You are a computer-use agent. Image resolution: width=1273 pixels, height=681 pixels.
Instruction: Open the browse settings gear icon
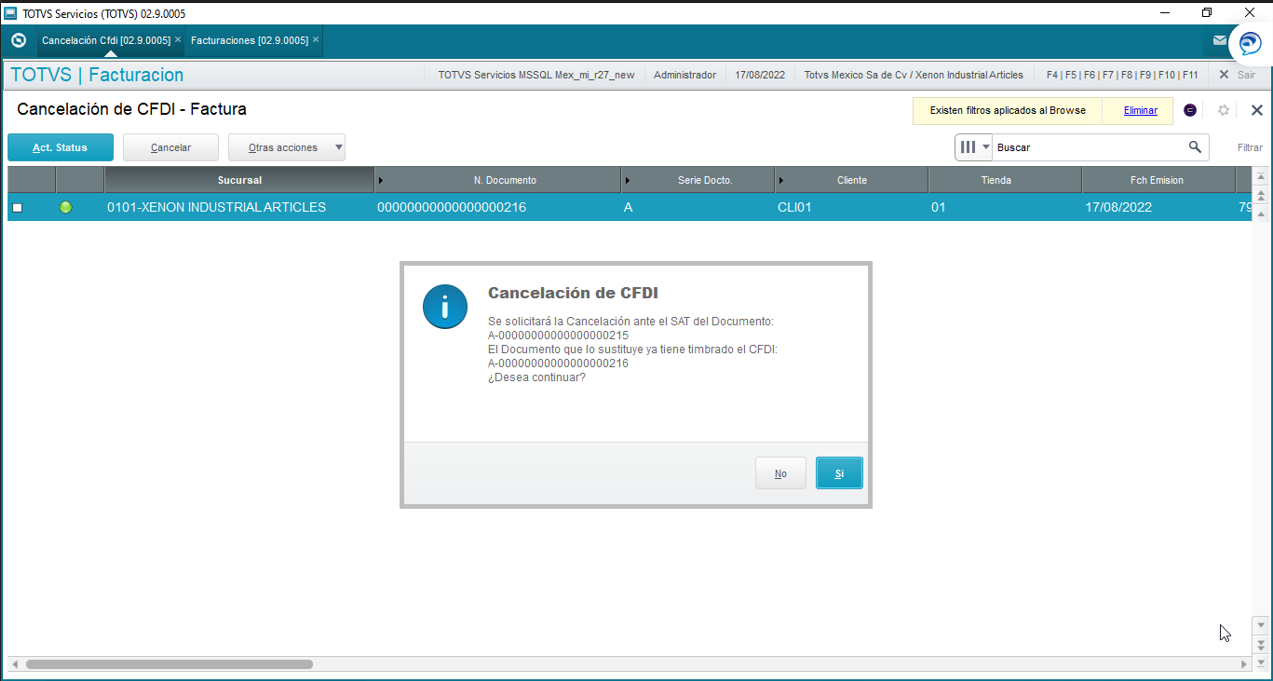1223,110
